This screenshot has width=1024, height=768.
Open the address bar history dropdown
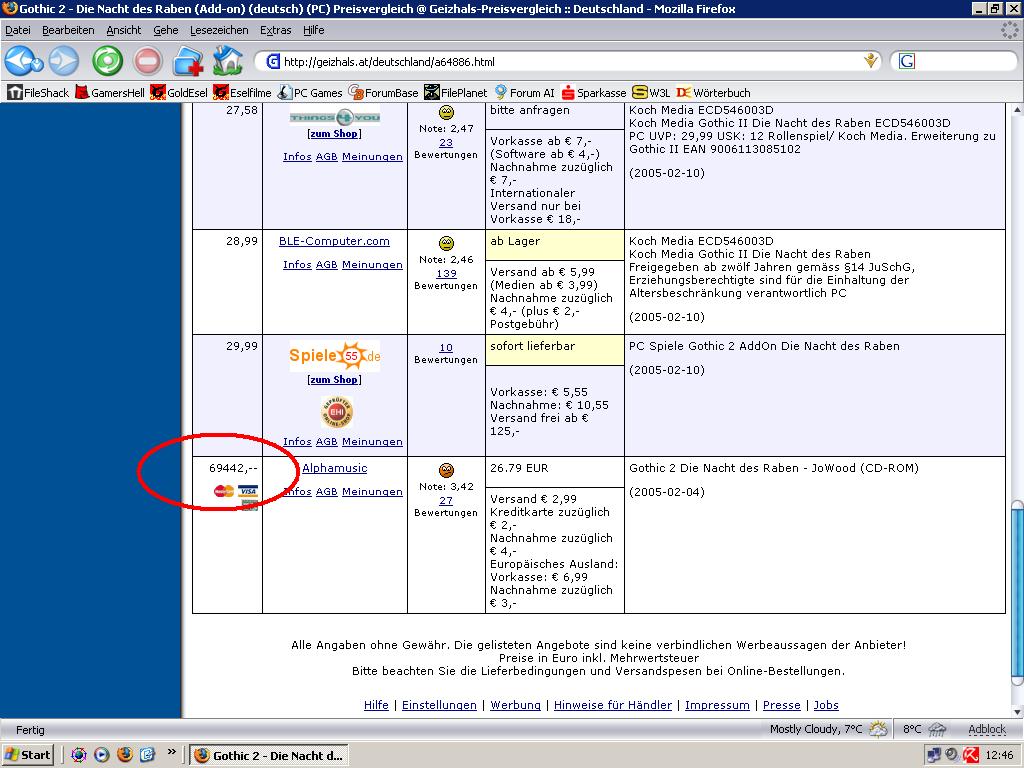click(870, 61)
